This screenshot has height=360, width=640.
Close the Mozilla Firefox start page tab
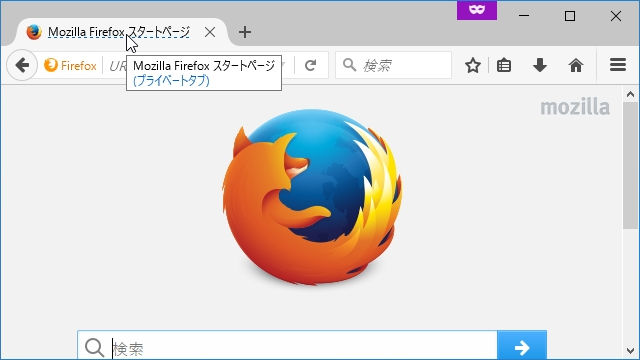[x=210, y=32]
